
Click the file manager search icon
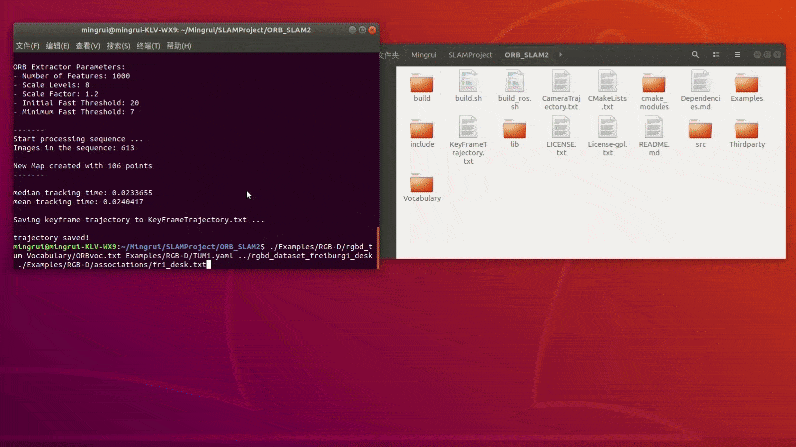pyautogui.click(x=695, y=55)
